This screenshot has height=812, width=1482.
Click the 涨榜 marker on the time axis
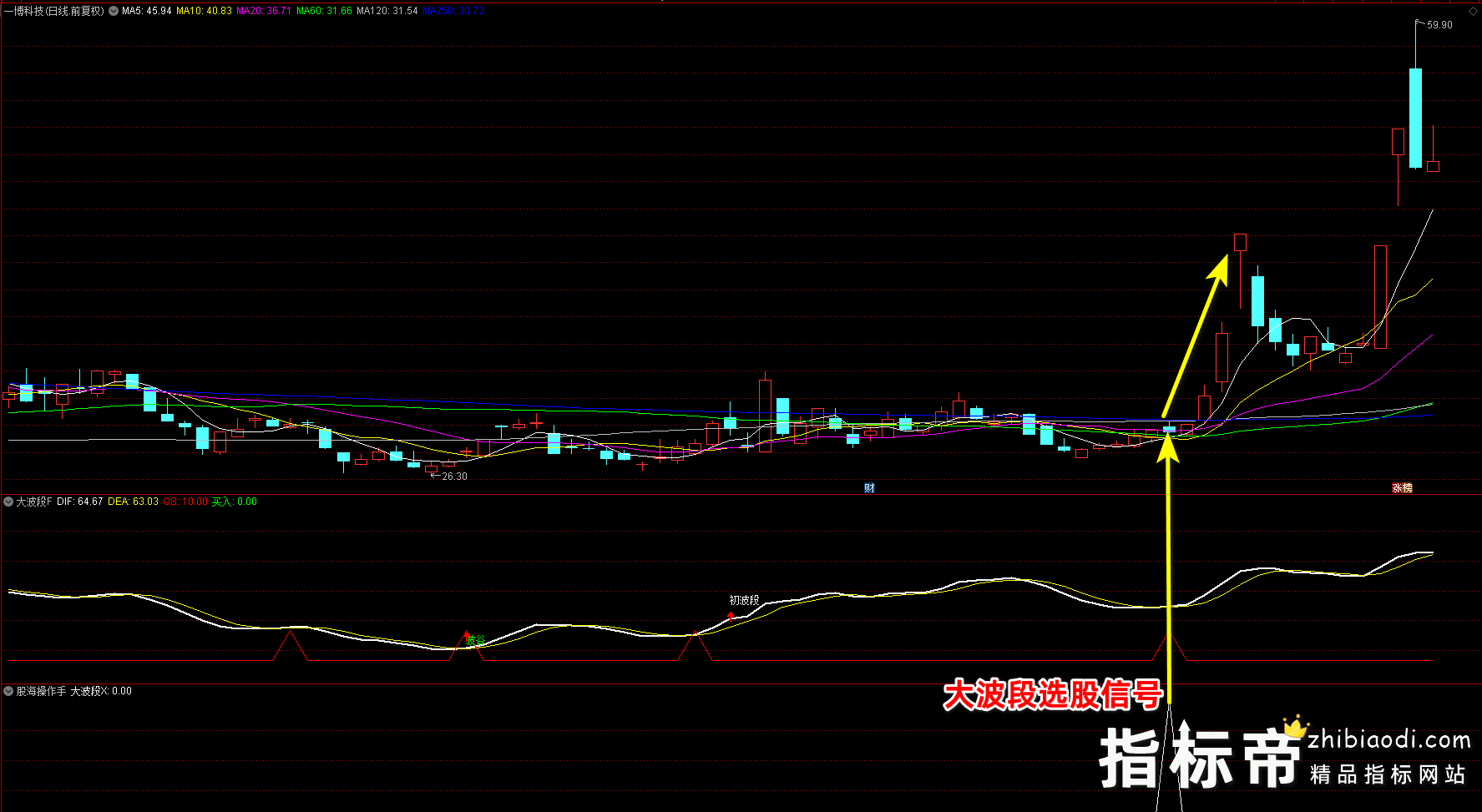click(1402, 488)
